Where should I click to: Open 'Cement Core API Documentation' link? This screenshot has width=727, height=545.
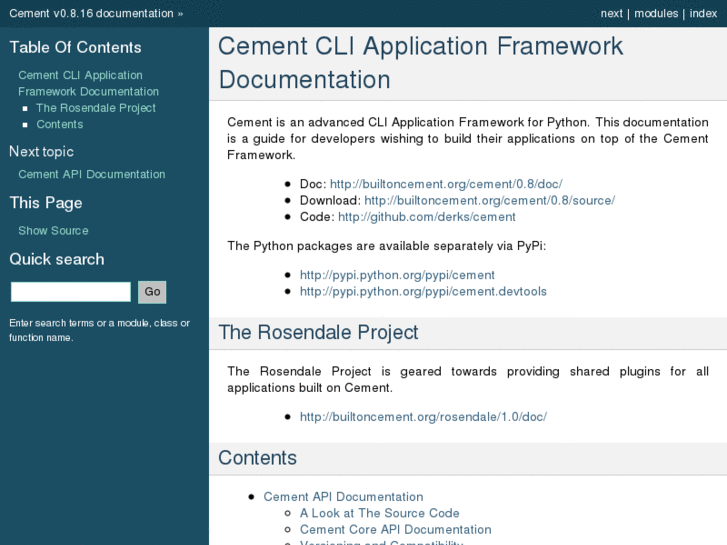pos(395,529)
